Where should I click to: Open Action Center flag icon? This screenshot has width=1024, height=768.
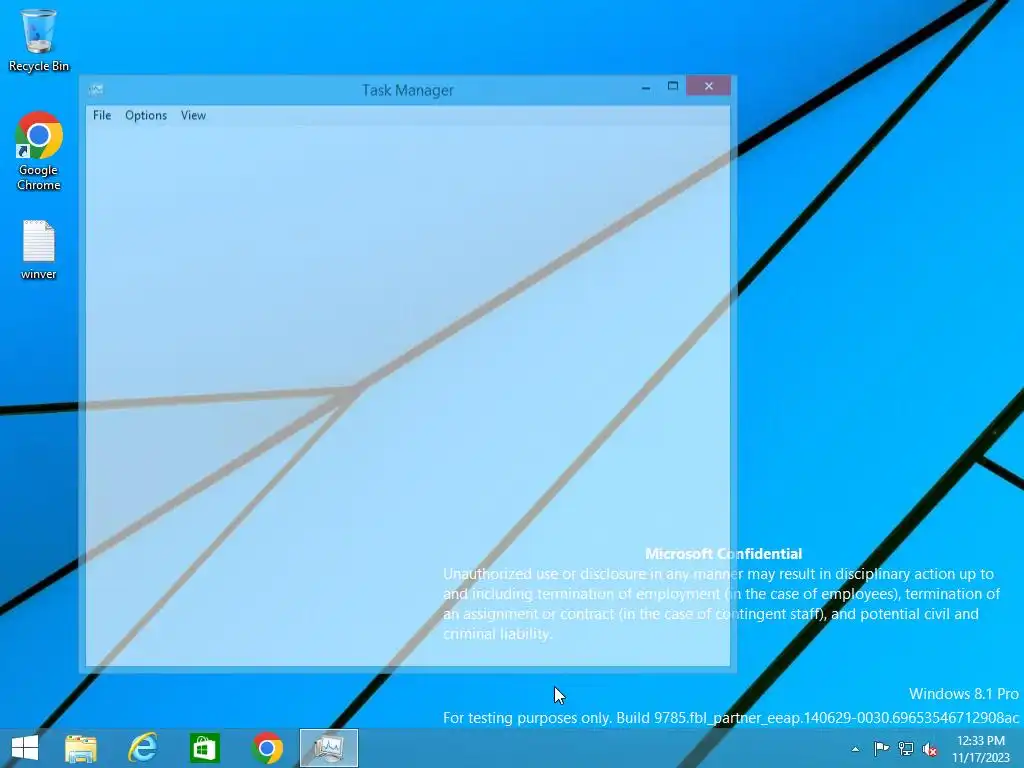[x=881, y=748]
